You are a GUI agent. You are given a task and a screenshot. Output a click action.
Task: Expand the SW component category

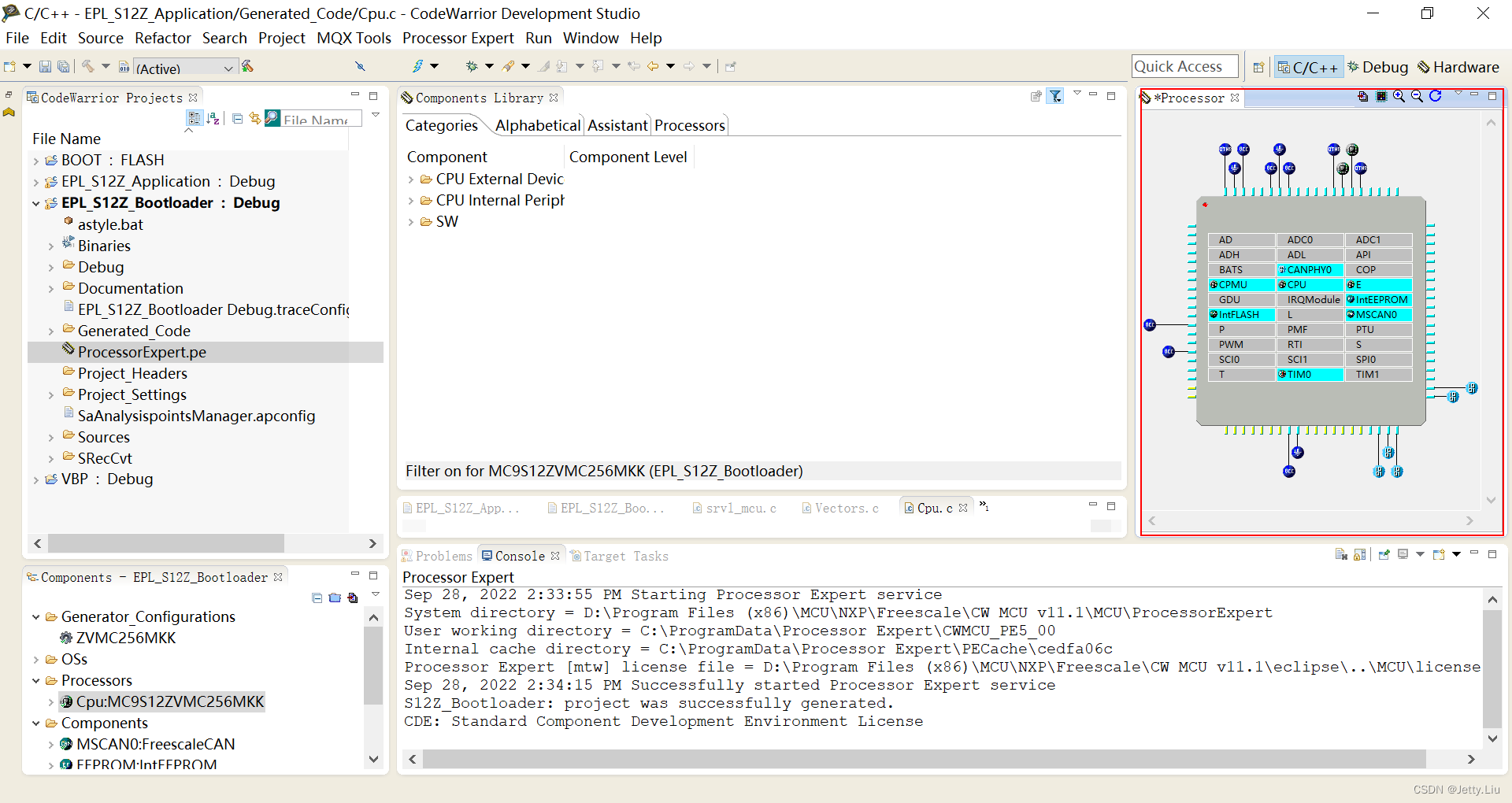411,222
